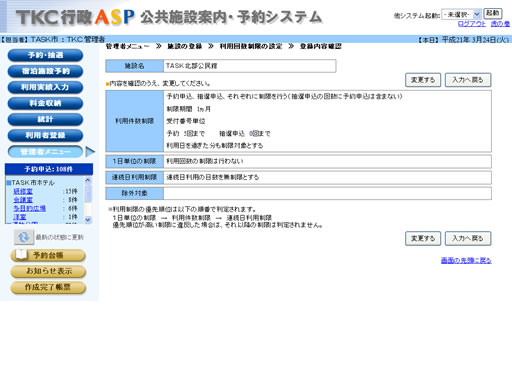The height and width of the screenshot is (384, 512).
Task: Click the 連続日利用の日数を無制限とする text
Action: click(213, 177)
